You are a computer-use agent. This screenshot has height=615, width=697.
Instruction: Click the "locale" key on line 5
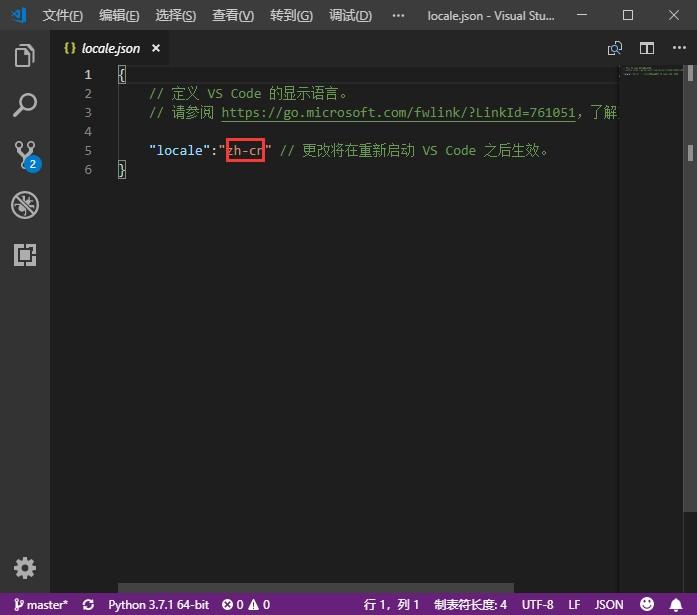coord(179,151)
